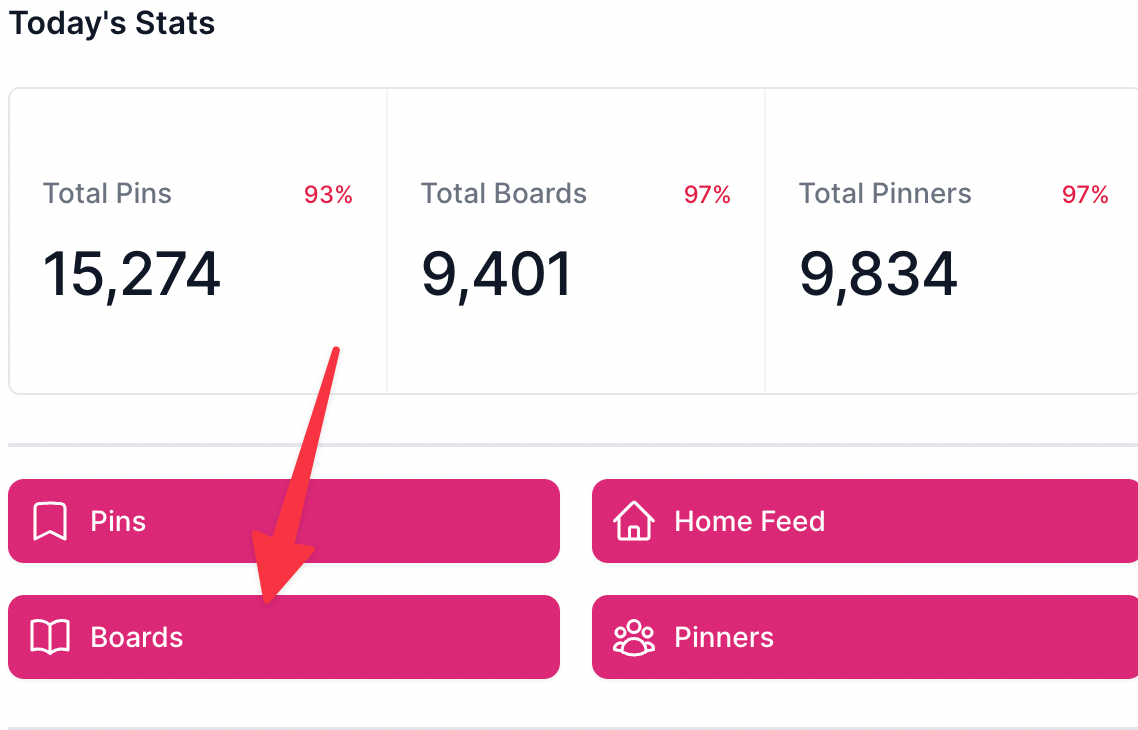Click the Today's Stats heading
Screen dimensions: 1138x730
click(112, 23)
